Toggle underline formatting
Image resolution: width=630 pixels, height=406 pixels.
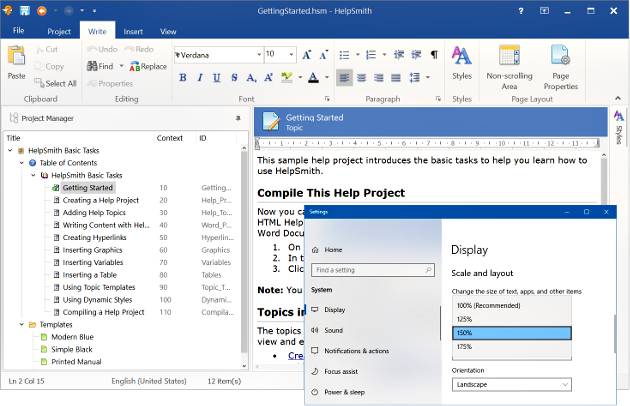(217, 78)
